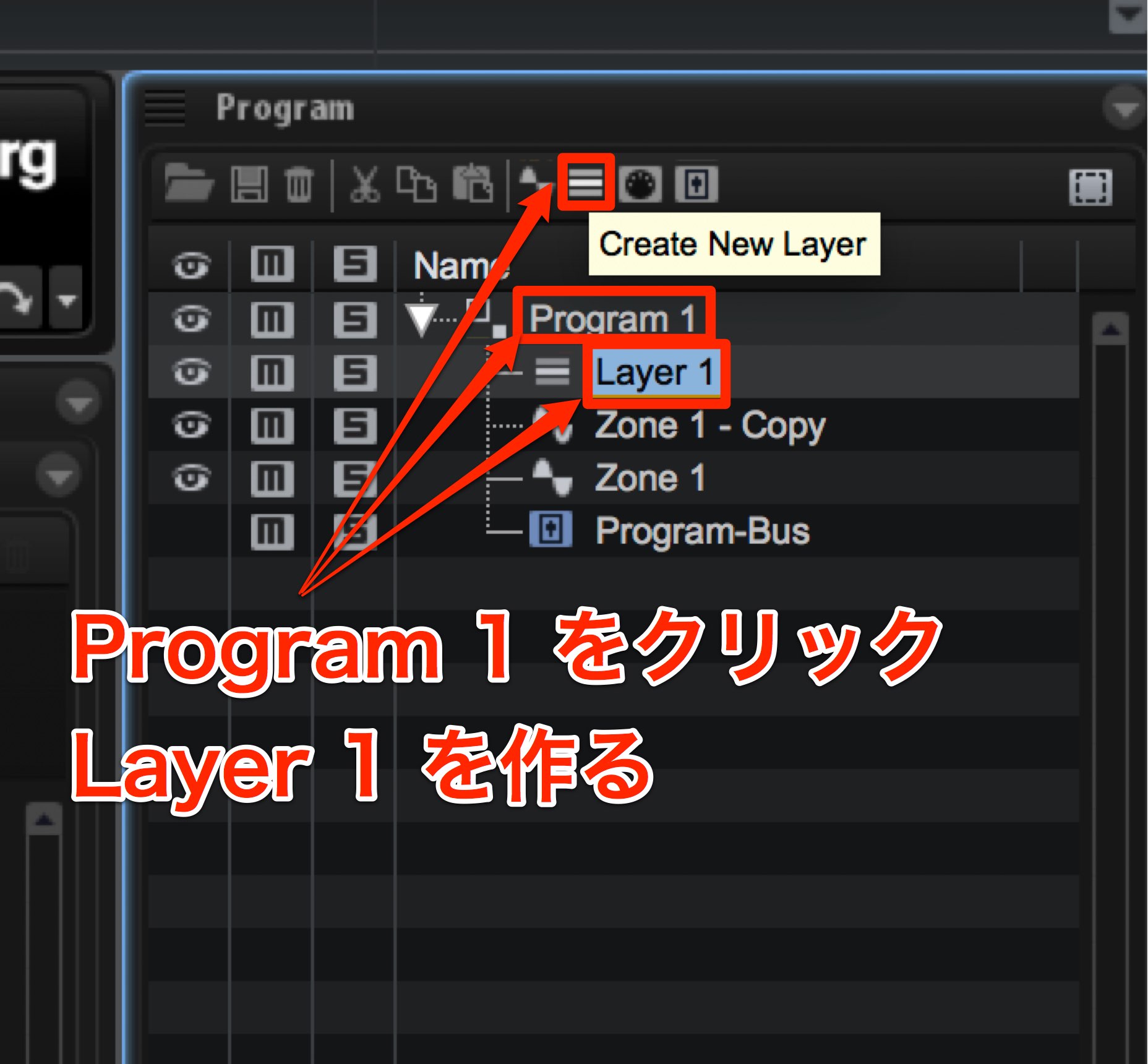1148x1064 pixels.
Task: Mute Program 1
Action: (x=272, y=320)
